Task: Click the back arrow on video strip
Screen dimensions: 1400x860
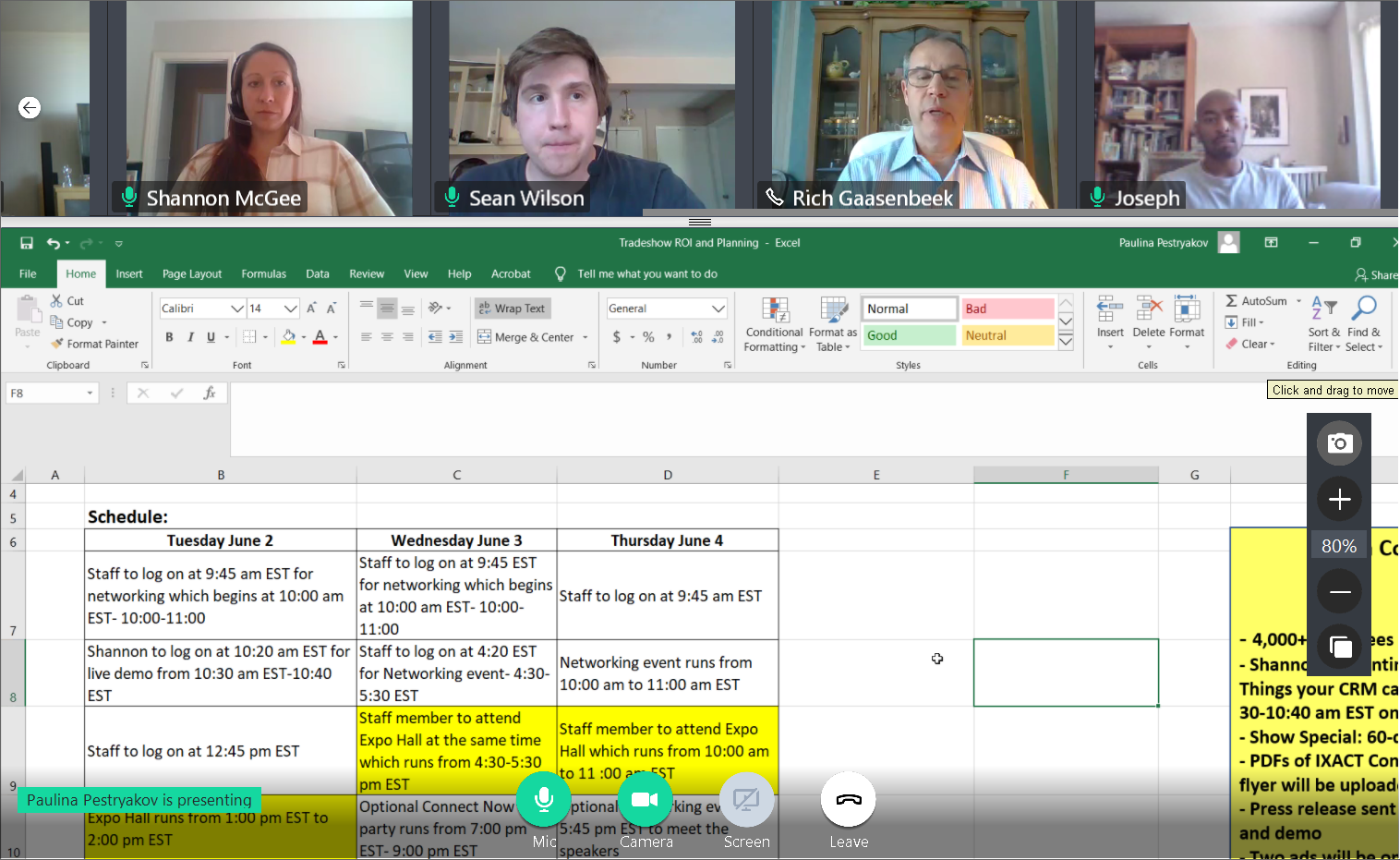Action: (30, 108)
